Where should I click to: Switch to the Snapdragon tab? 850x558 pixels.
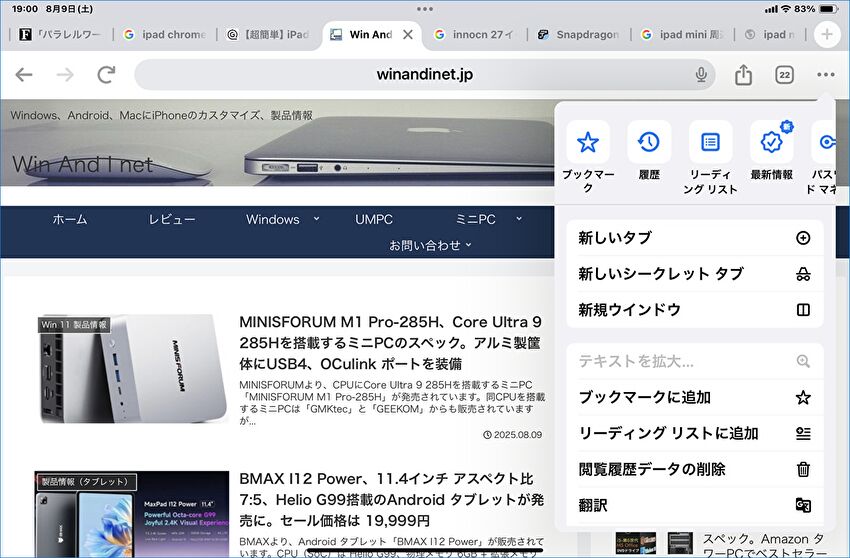tap(578, 35)
